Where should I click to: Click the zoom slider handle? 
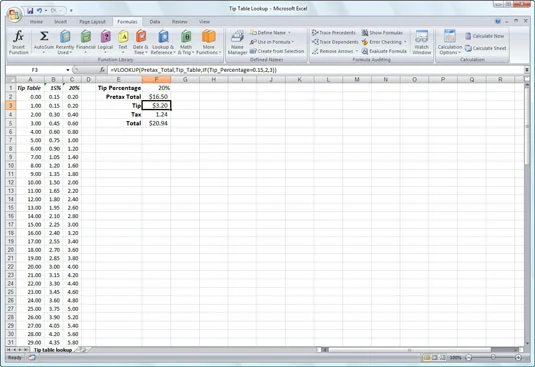click(493, 357)
